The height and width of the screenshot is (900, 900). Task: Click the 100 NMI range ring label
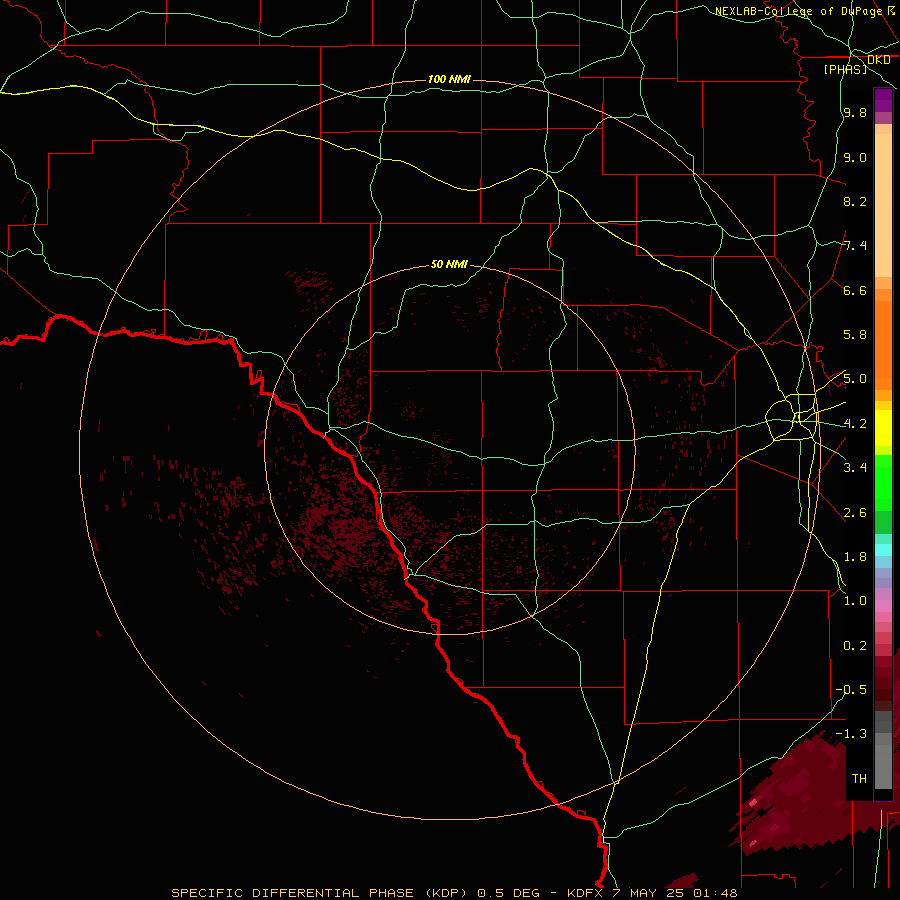pyautogui.click(x=449, y=79)
